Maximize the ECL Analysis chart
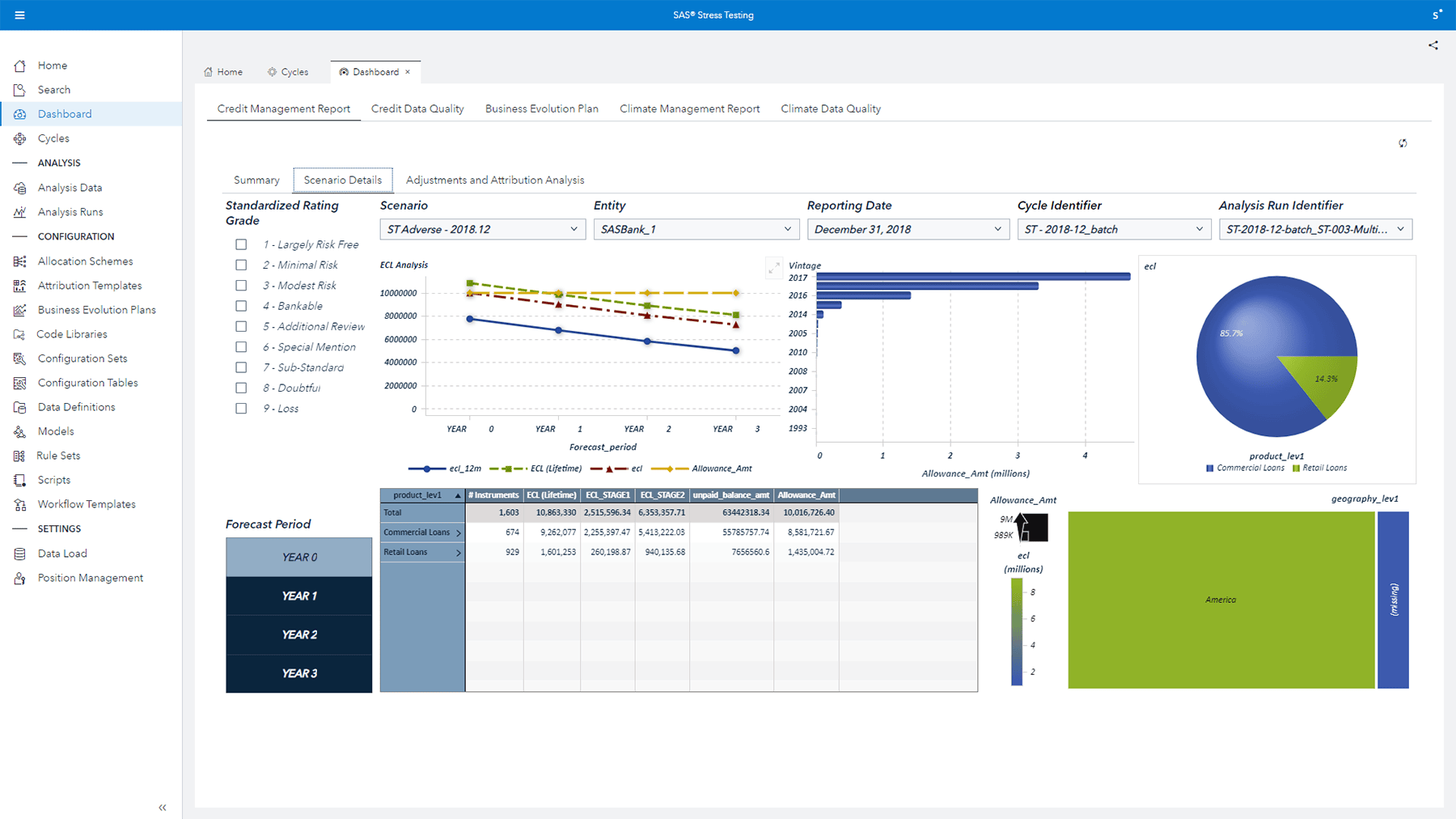 click(x=774, y=267)
